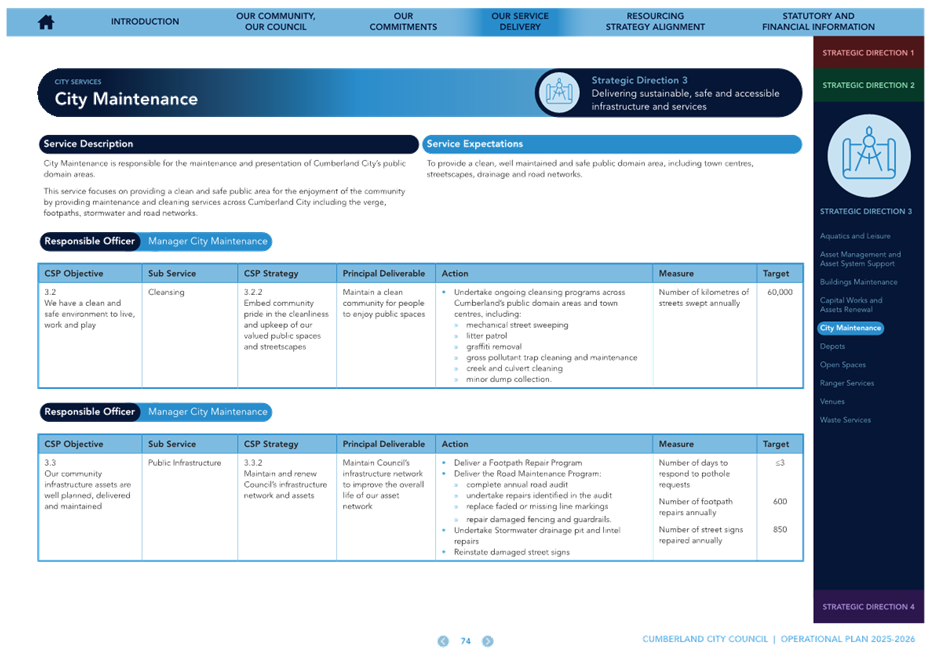This screenshot has width=930, height=660.
Task: Jump to Strategic Direction 2 side tab
Action: click(x=868, y=85)
